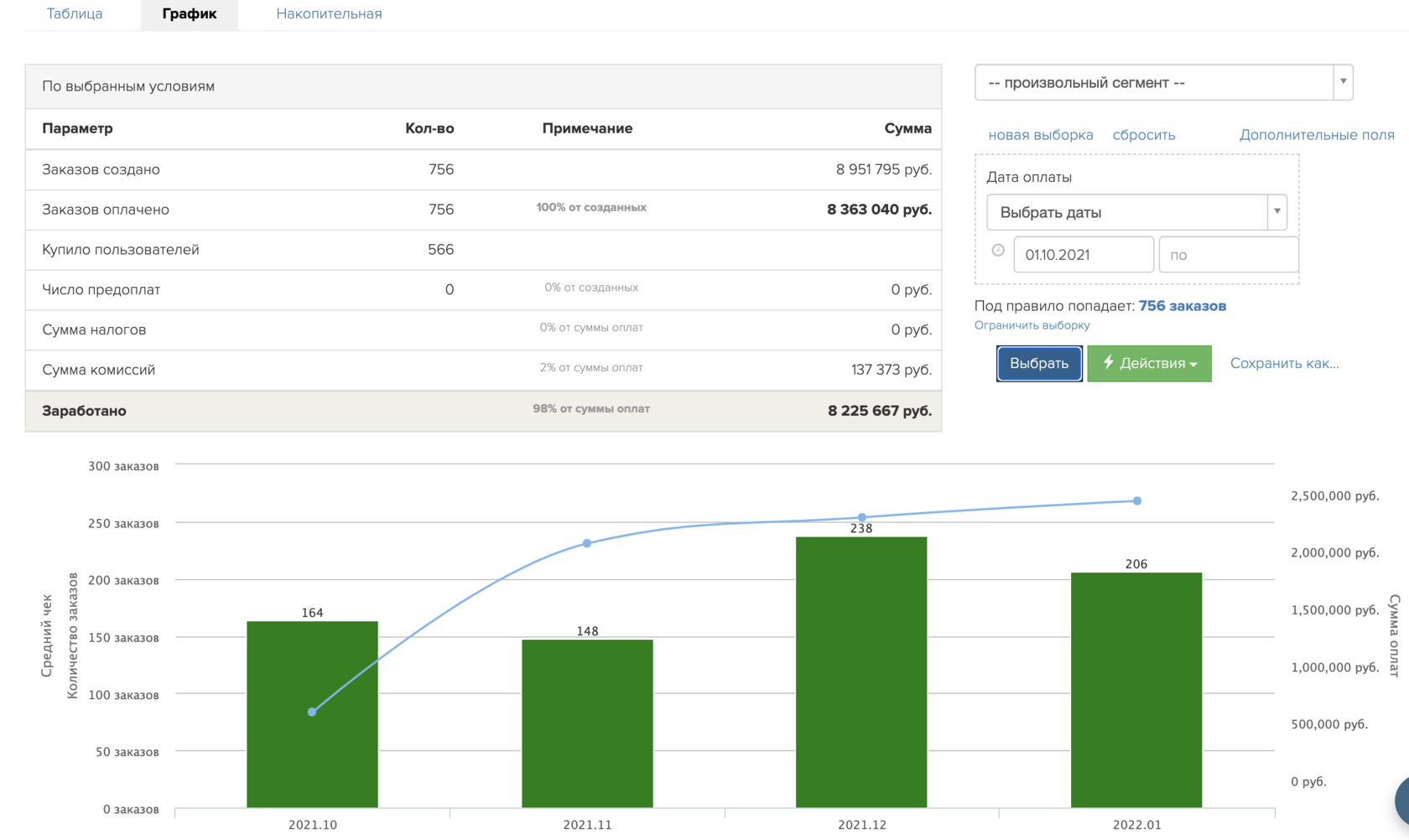Click the новая выборка link
1409x840 pixels.
tap(1040, 135)
